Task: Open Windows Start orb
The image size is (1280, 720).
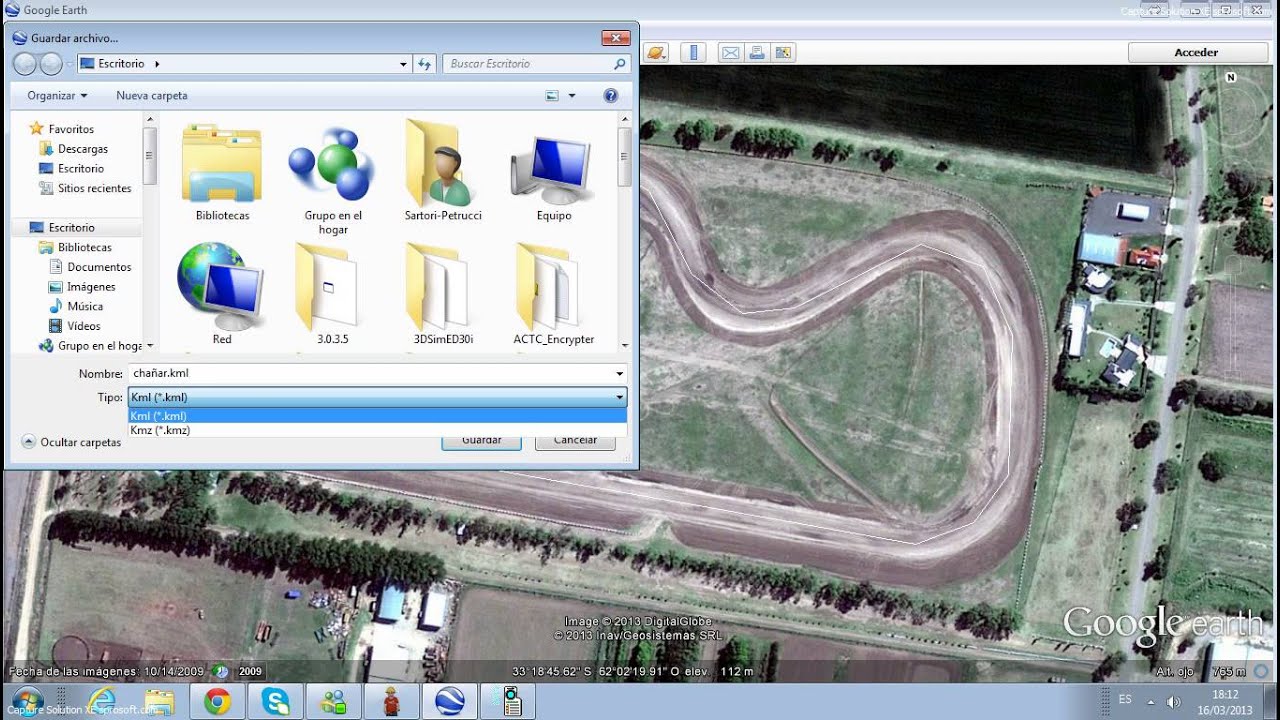Action: [x=28, y=701]
